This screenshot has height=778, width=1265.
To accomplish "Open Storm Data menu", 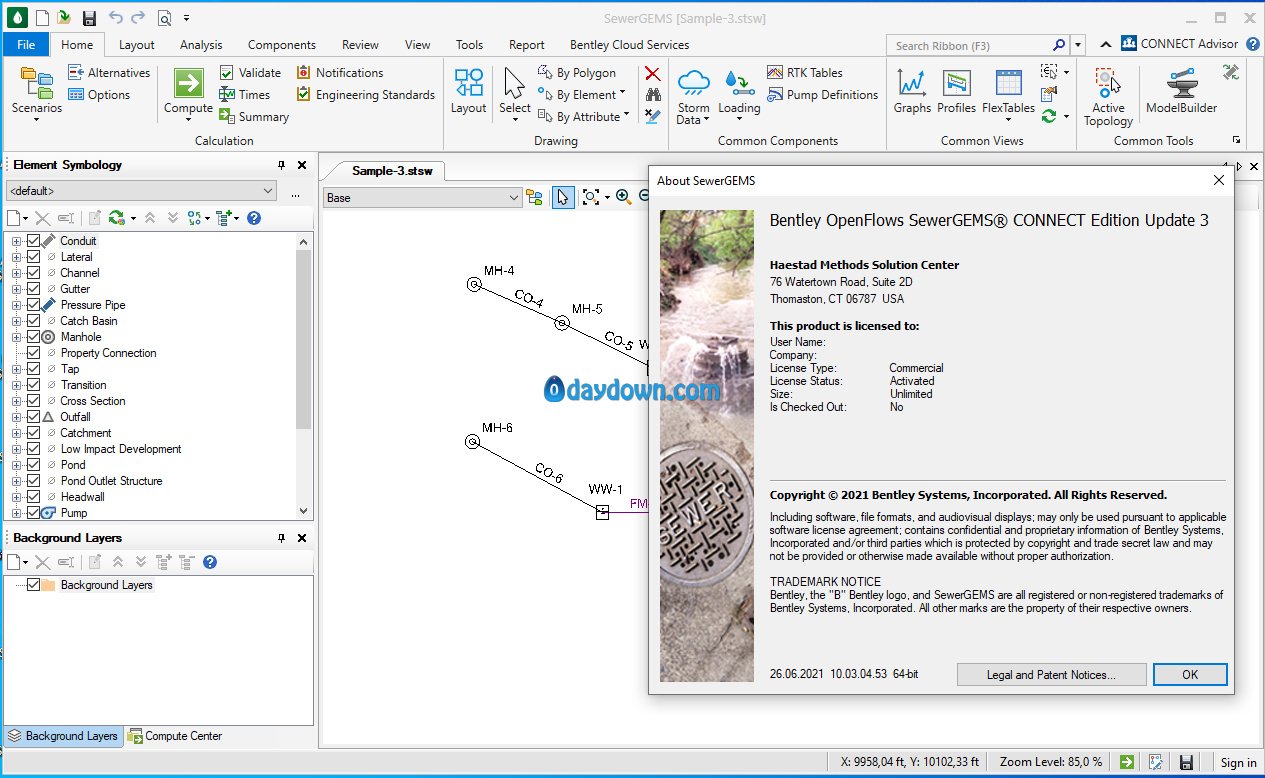I will (x=693, y=95).
